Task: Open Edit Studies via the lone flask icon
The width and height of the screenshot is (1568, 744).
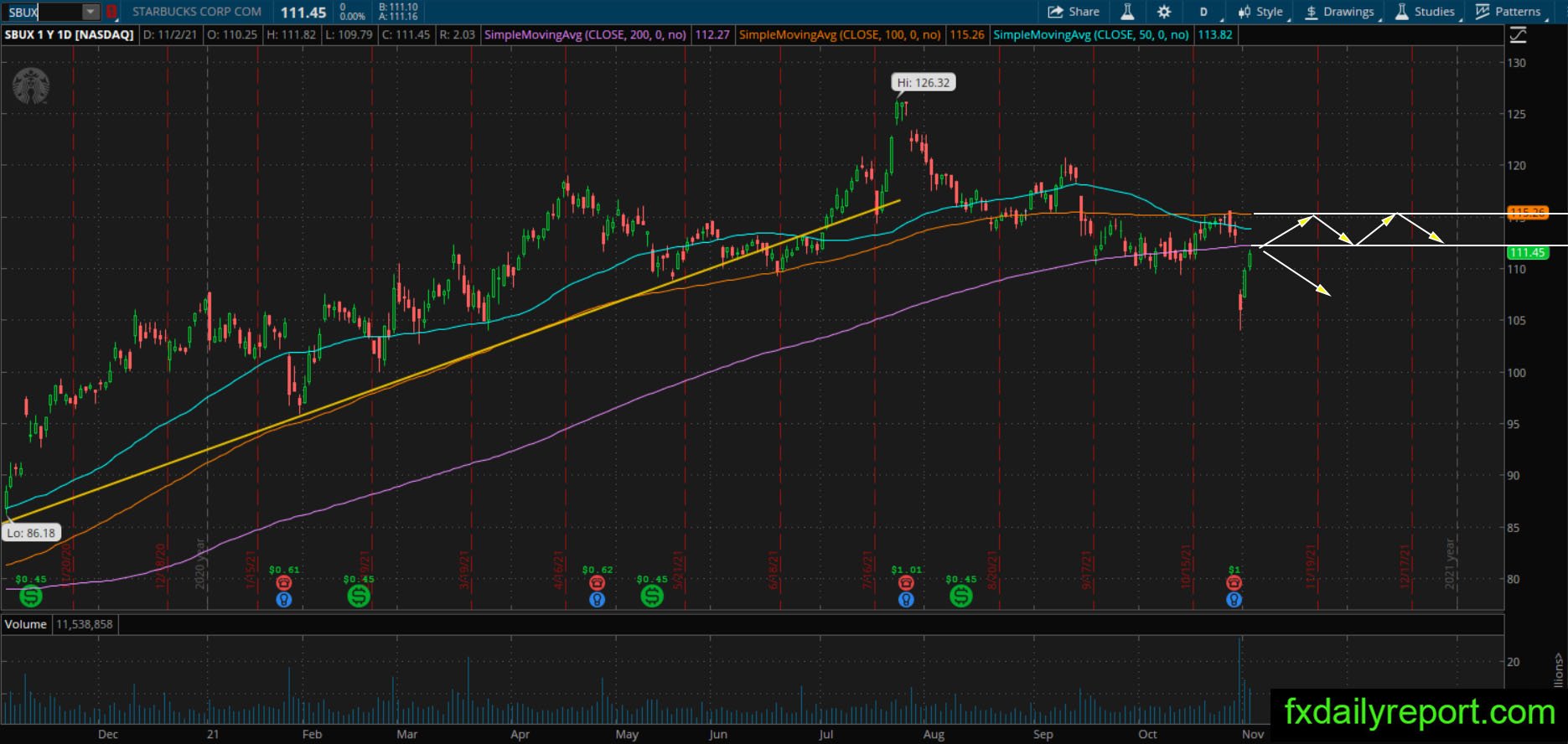Action: [1127, 12]
